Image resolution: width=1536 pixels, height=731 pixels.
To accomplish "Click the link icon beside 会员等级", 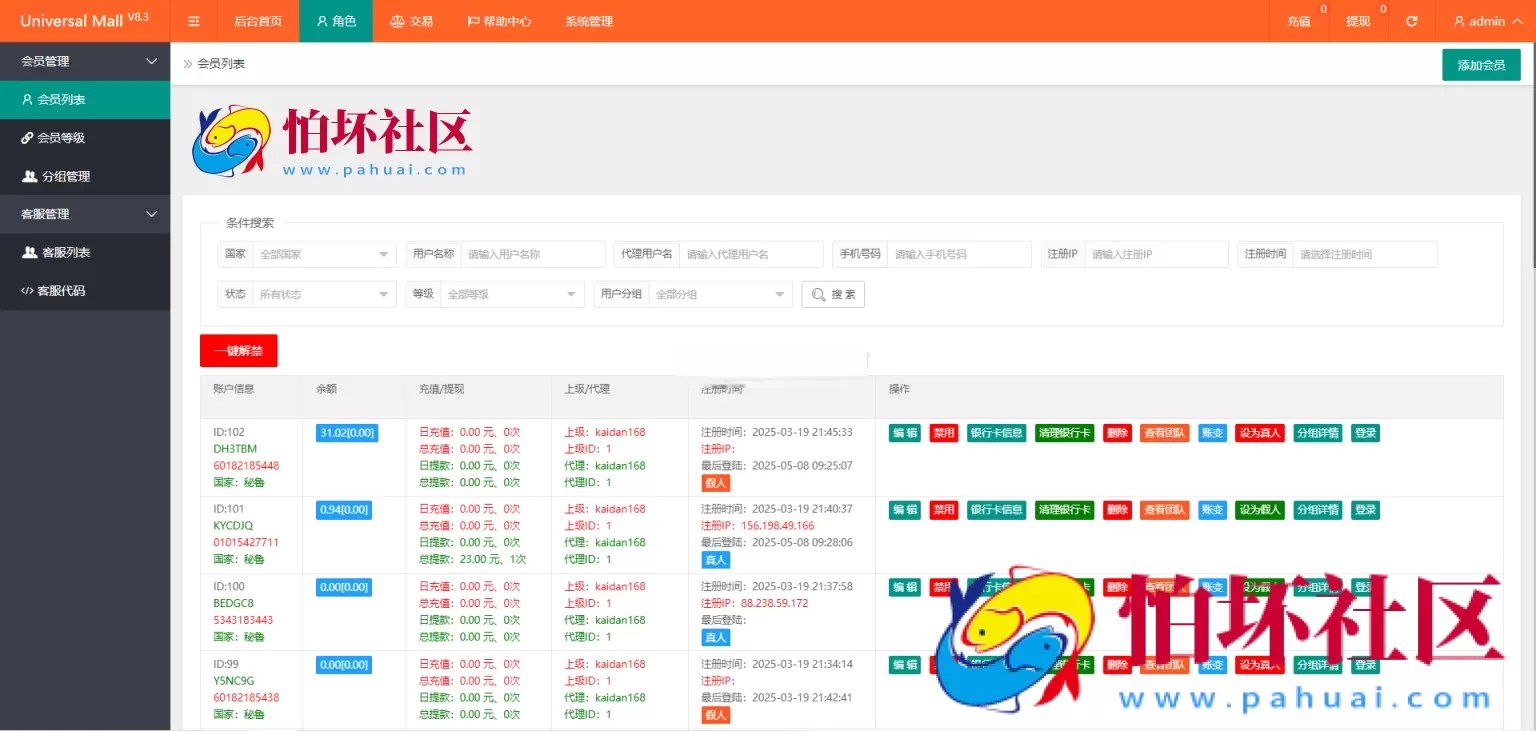I will pyautogui.click(x=26, y=137).
